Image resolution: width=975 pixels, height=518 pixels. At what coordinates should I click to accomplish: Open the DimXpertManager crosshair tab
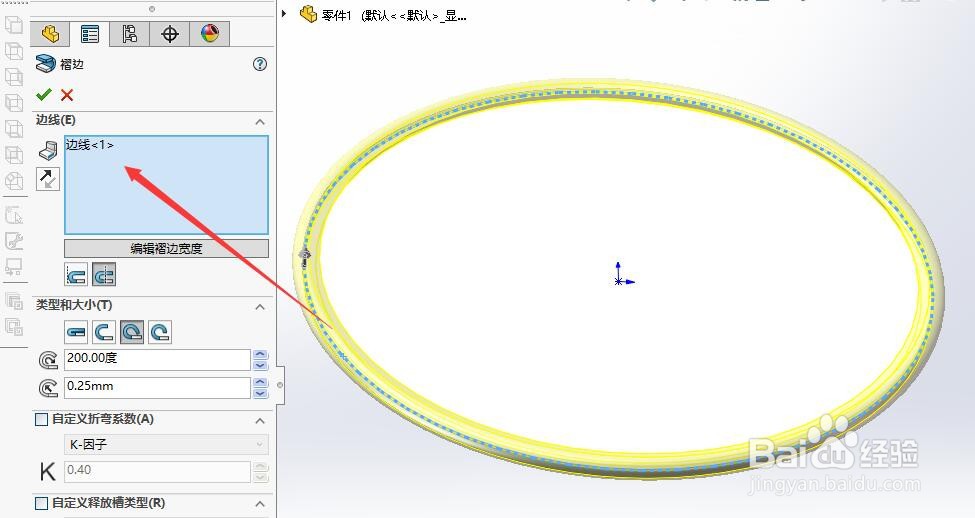tap(170, 34)
